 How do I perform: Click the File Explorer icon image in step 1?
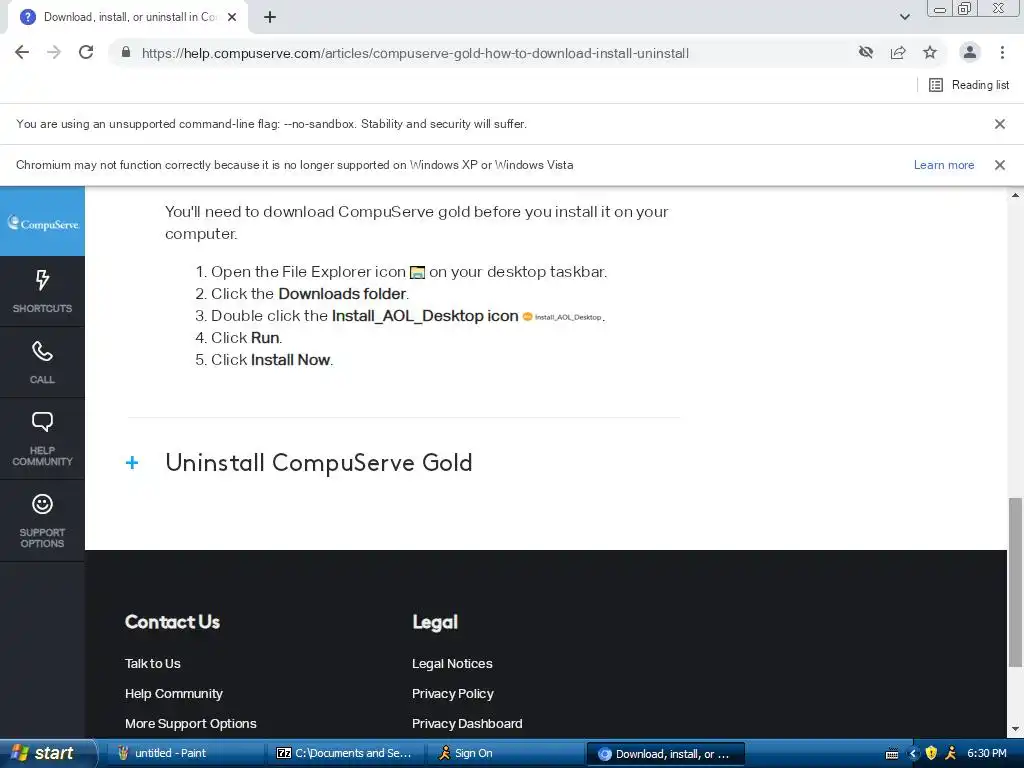click(x=417, y=272)
